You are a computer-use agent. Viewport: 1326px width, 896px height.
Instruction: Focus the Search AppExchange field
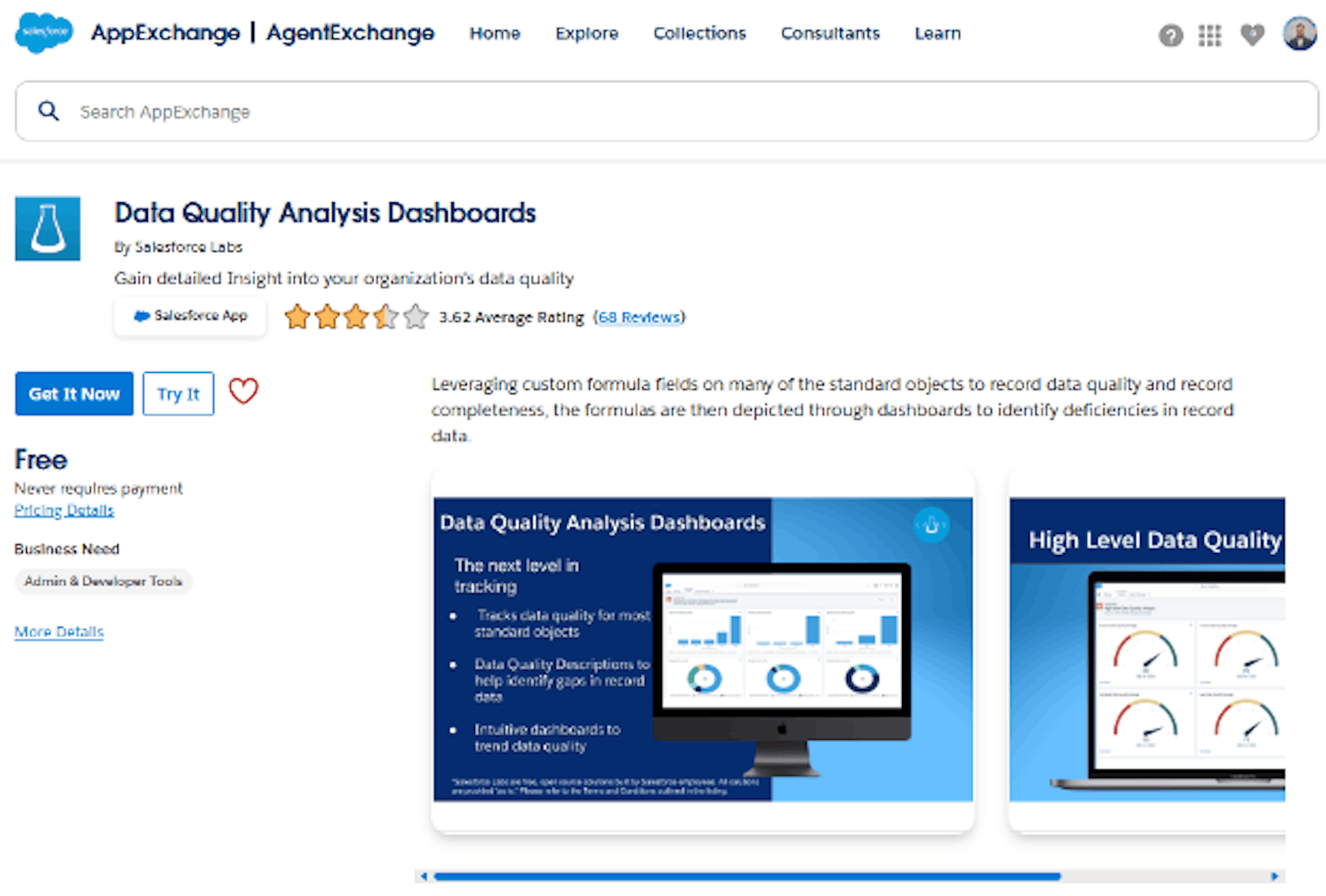pos(667,111)
